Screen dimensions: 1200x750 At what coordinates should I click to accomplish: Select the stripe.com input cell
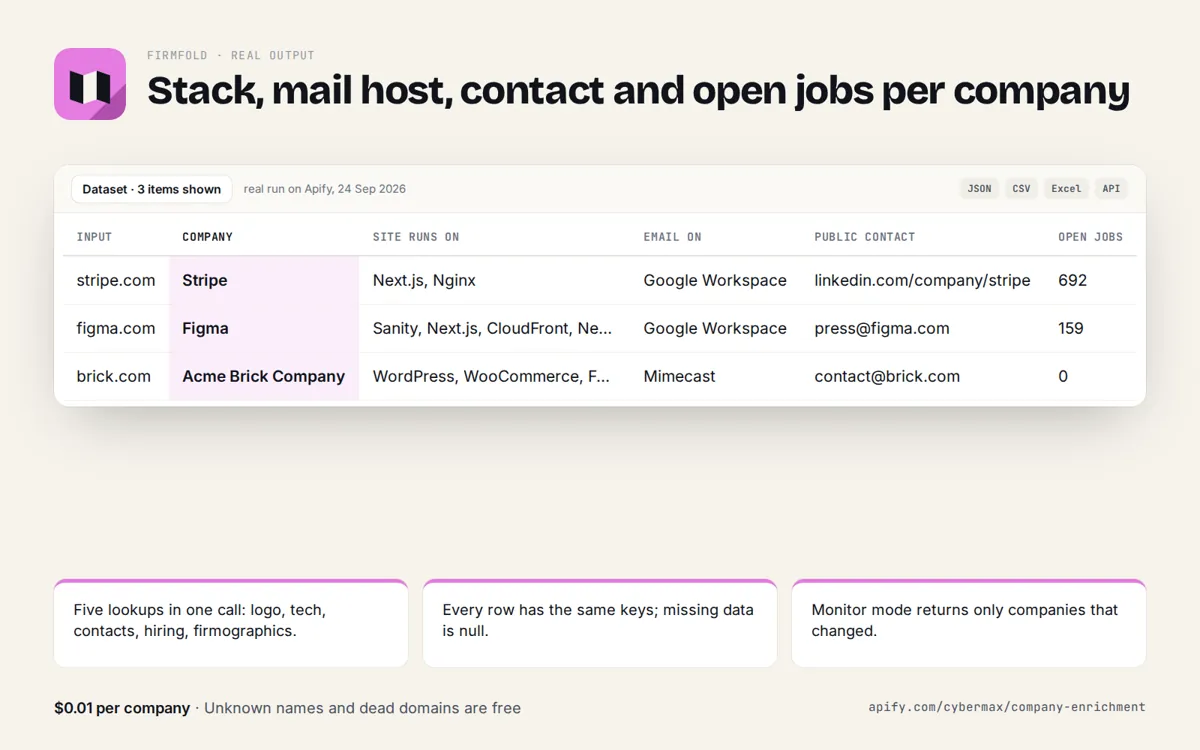click(x=116, y=280)
